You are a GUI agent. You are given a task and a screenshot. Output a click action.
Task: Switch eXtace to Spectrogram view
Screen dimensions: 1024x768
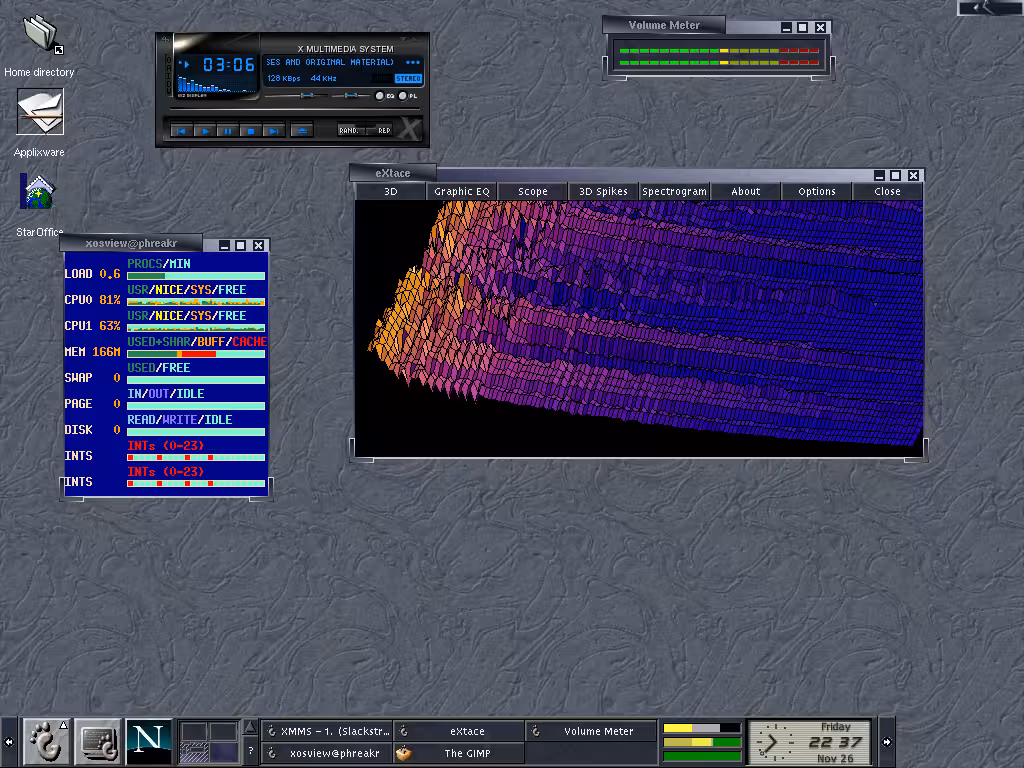674,191
